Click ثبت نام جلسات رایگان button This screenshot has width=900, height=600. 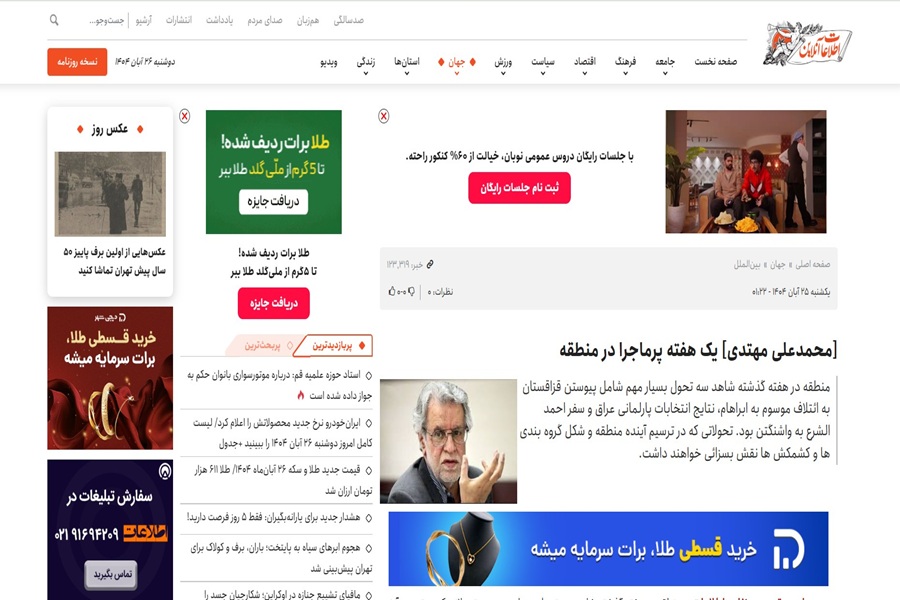519,188
